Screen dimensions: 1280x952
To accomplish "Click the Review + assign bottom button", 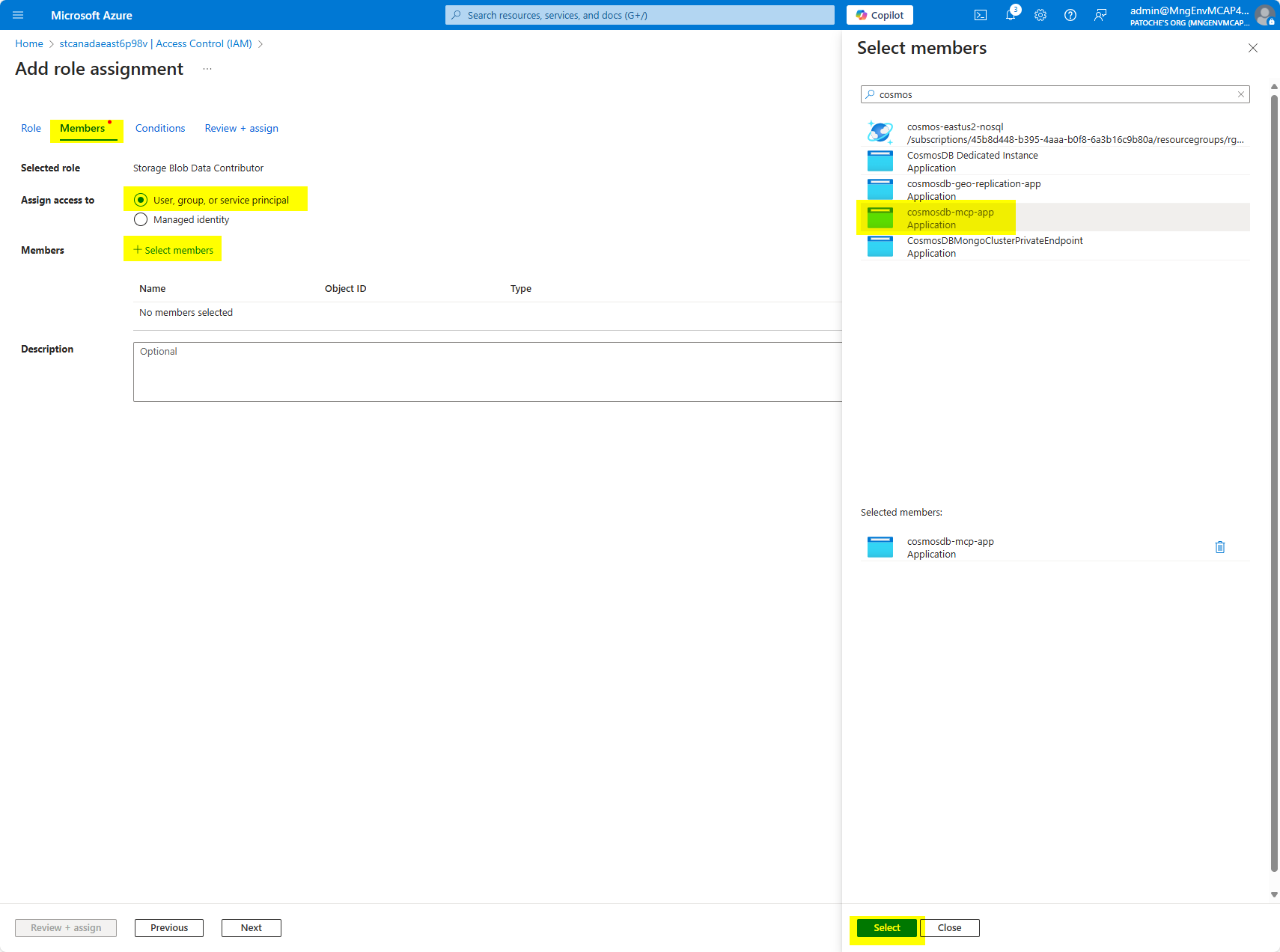I will 66,928.
